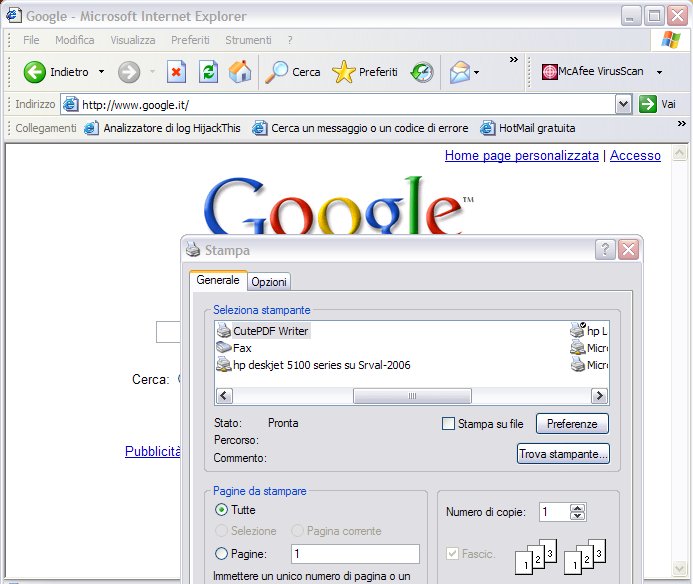This screenshot has height=584, width=693.
Task: Open the Cerca search magnifier
Action: (x=277, y=72)
